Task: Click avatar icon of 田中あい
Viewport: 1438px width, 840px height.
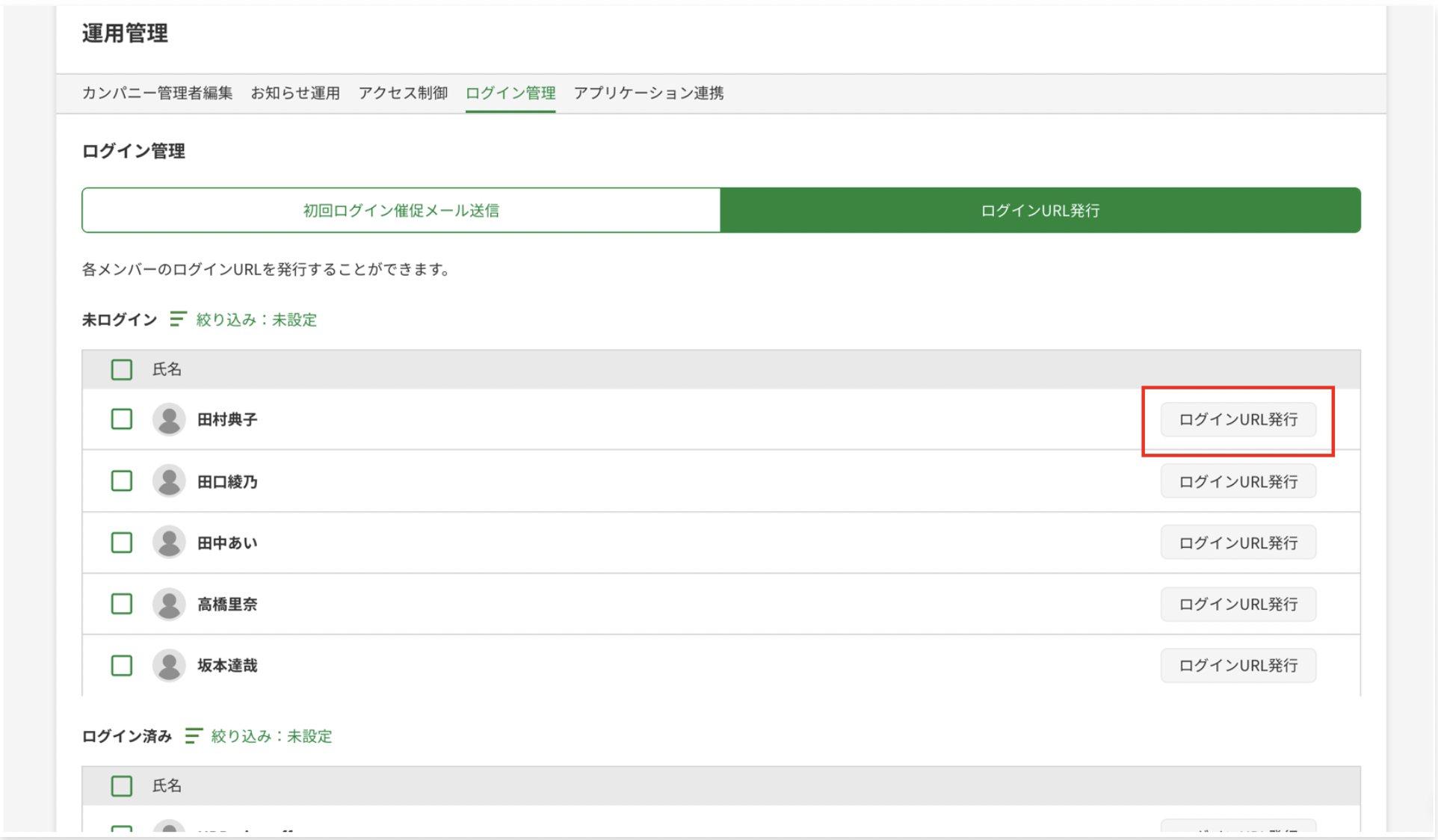Action: pyautogui.click(x=169, y=543)
